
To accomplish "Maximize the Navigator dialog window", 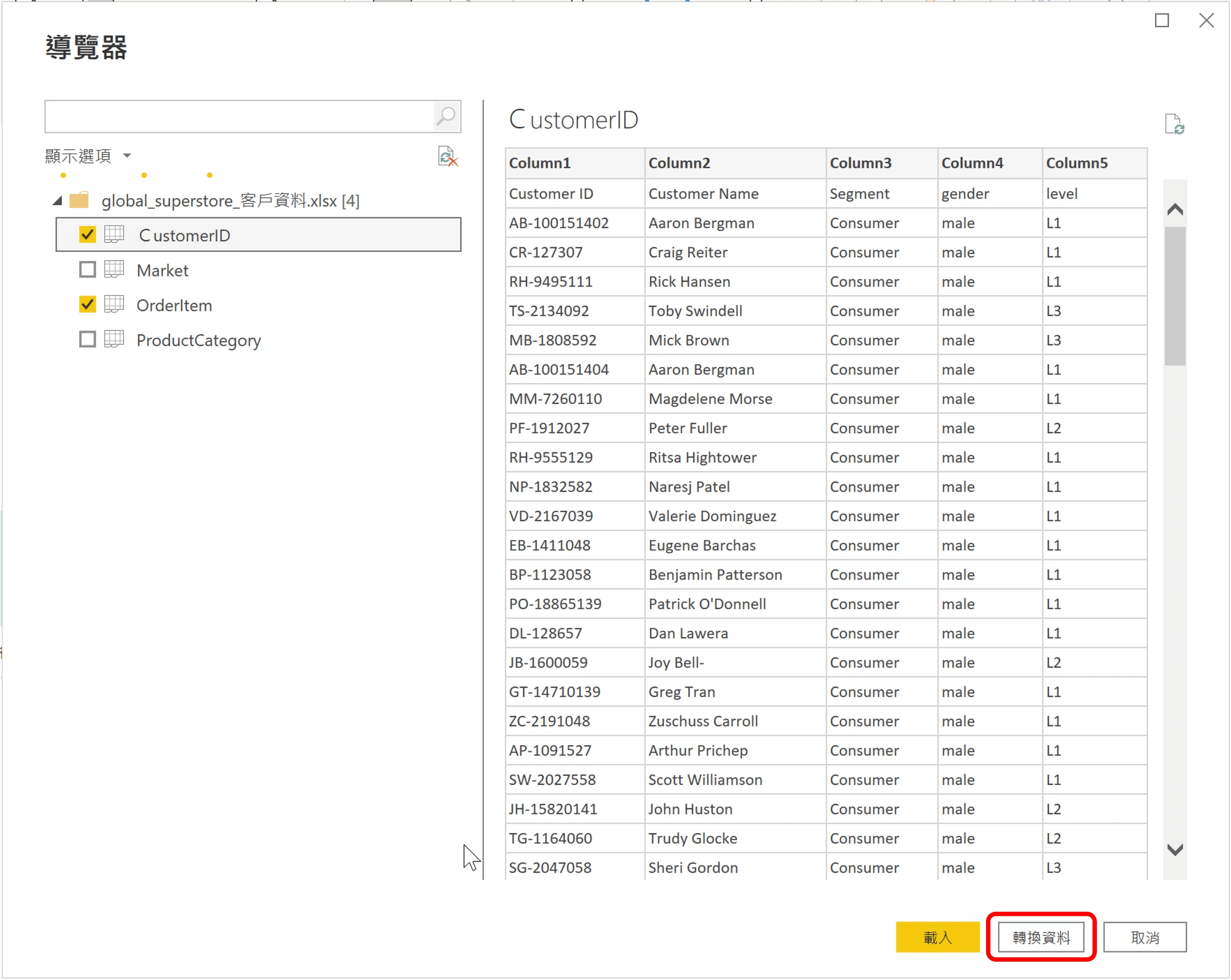I will [1161, 21].
